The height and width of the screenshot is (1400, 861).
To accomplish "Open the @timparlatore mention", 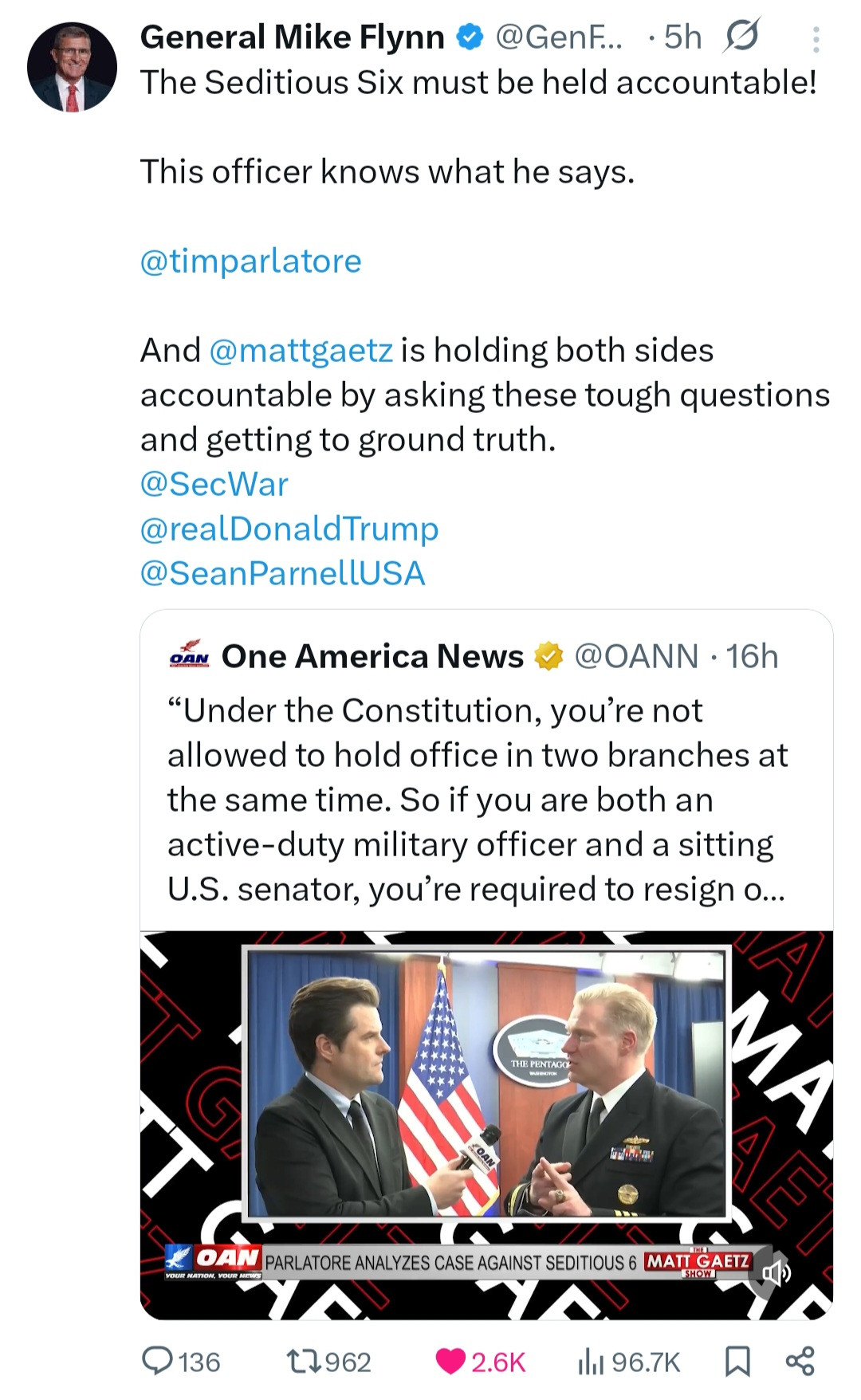I will tap(250, 261).
